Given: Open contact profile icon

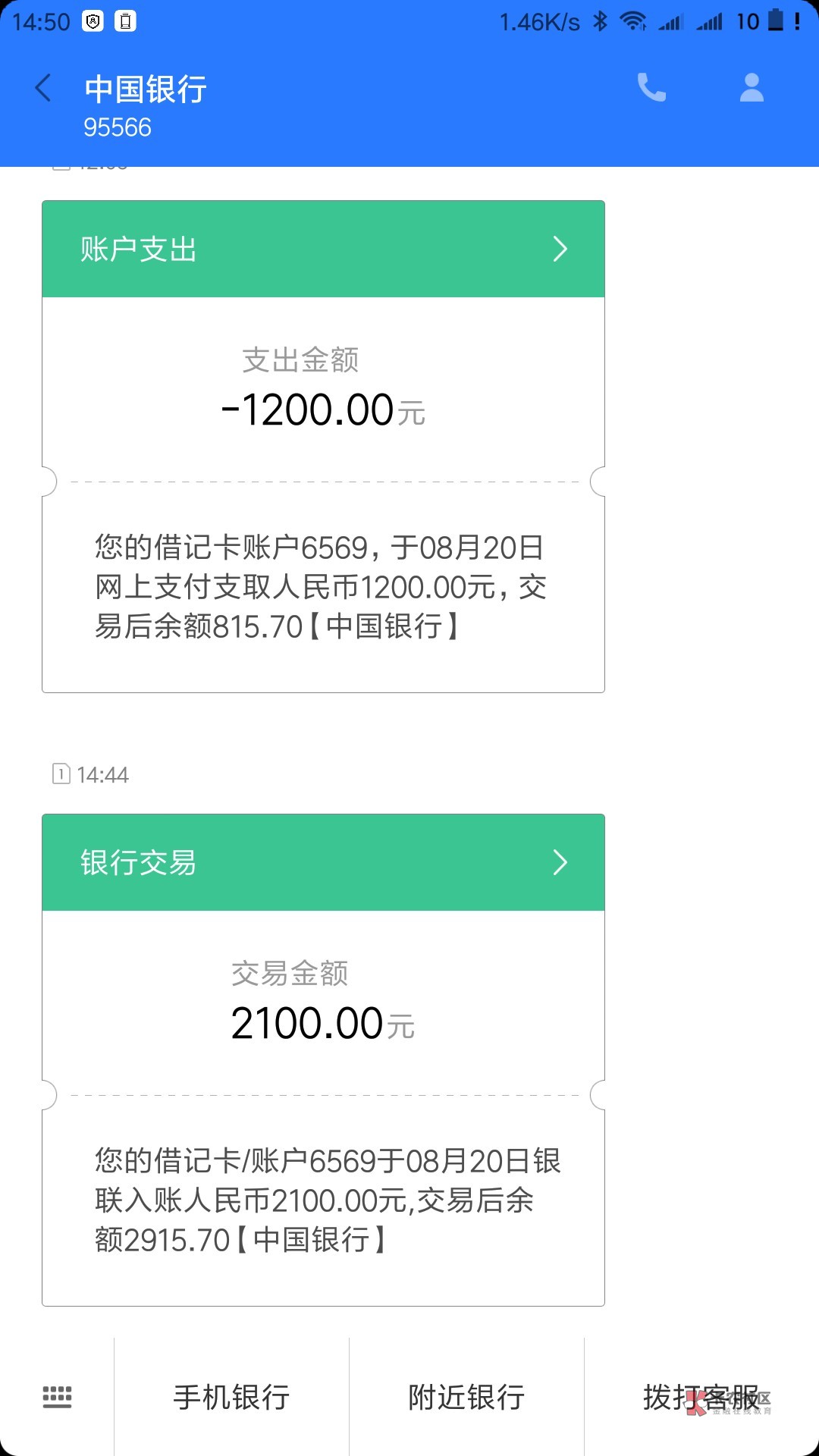Looking at the screenshot, I should click(752, 88).
